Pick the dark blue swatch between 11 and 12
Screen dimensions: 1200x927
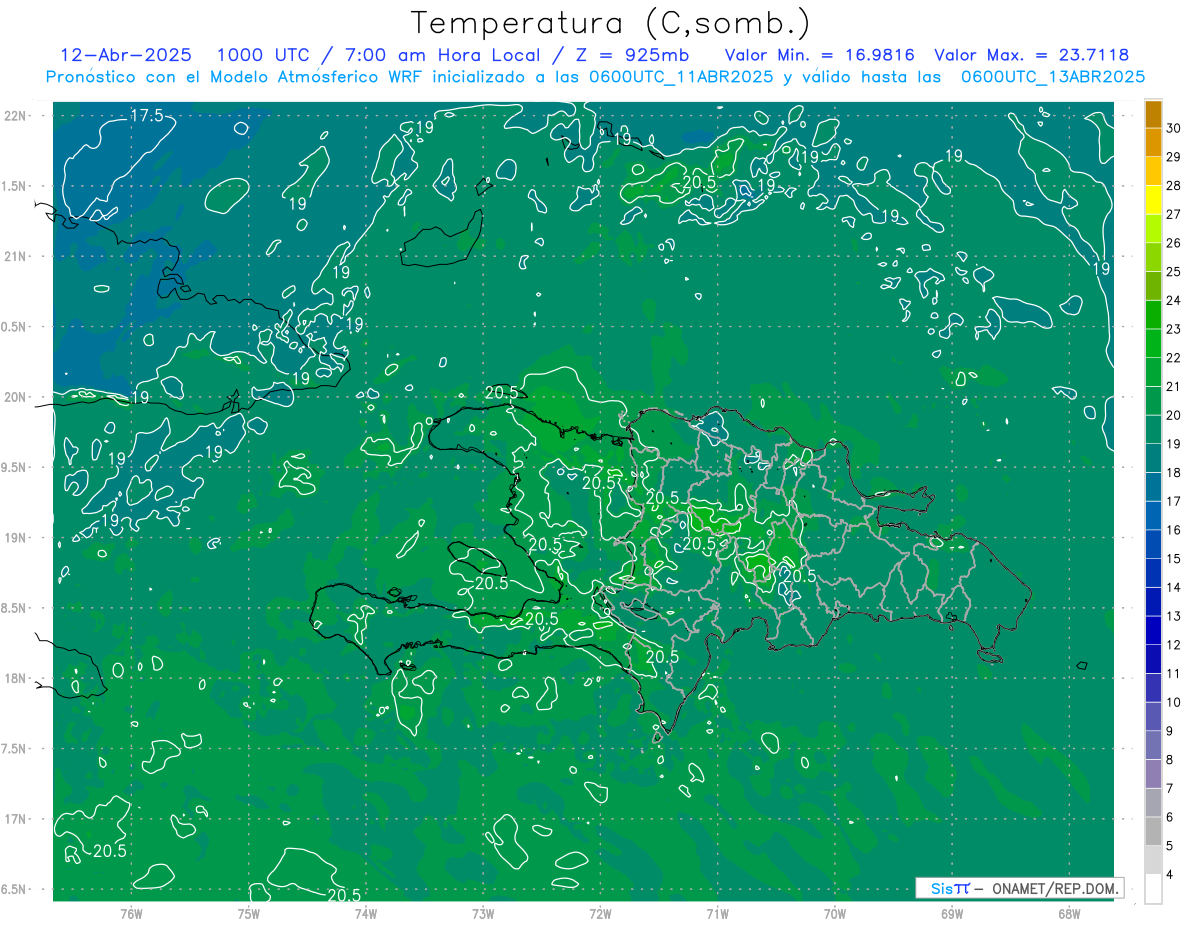[1153, 659]
